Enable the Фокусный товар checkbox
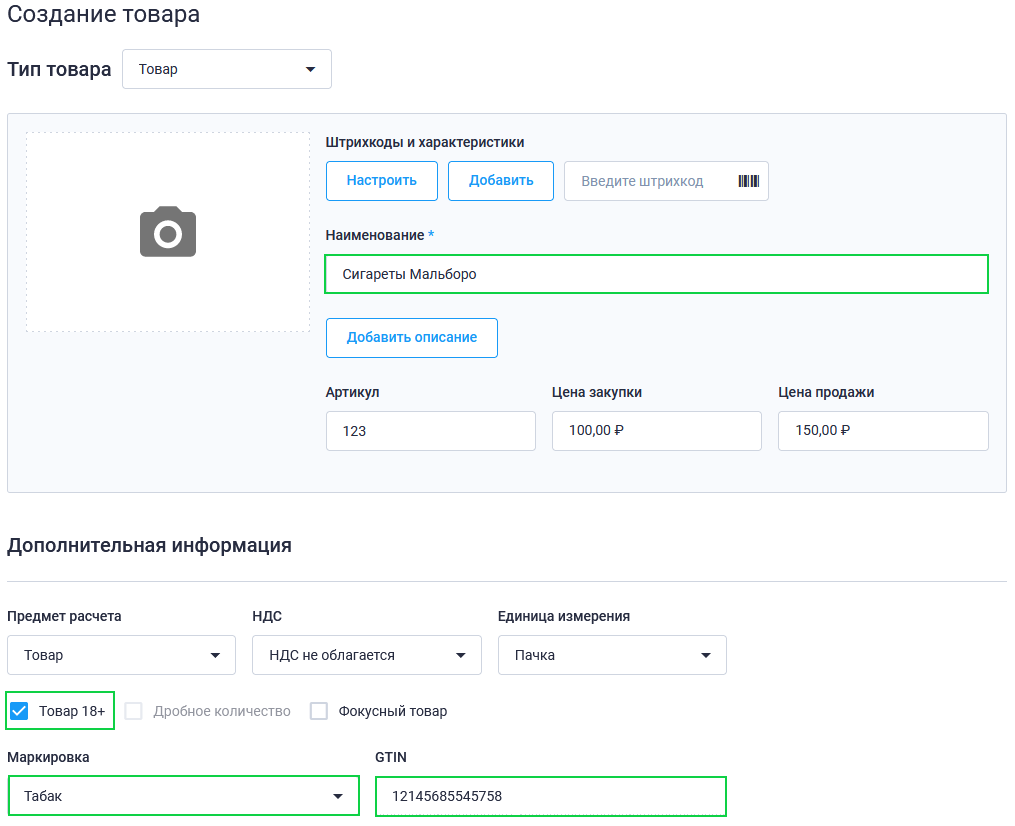Screen dimensions: 1015x826 click(318, 711)
